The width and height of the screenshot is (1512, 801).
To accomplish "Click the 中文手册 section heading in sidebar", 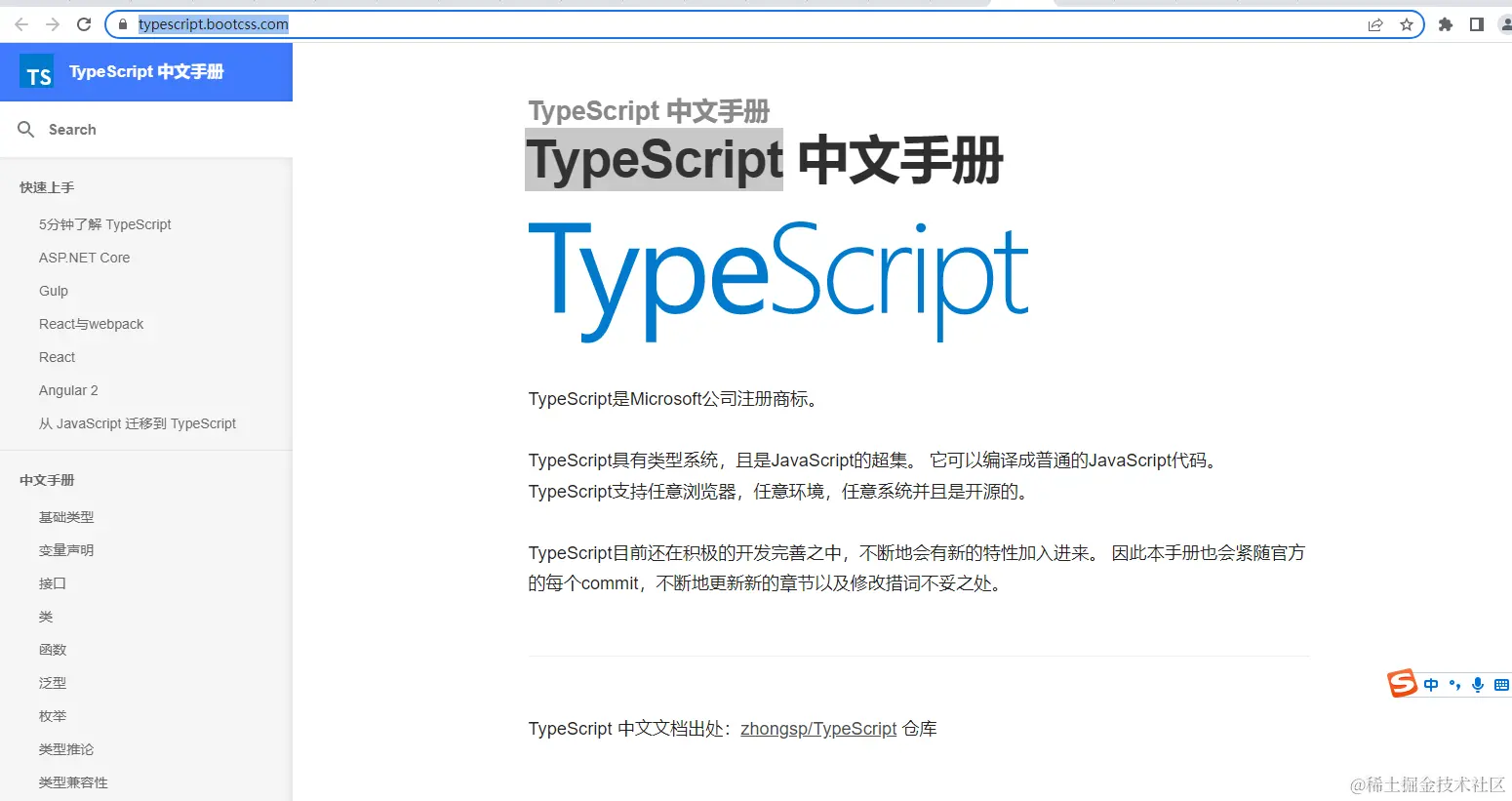I will [x=47, y=480].
